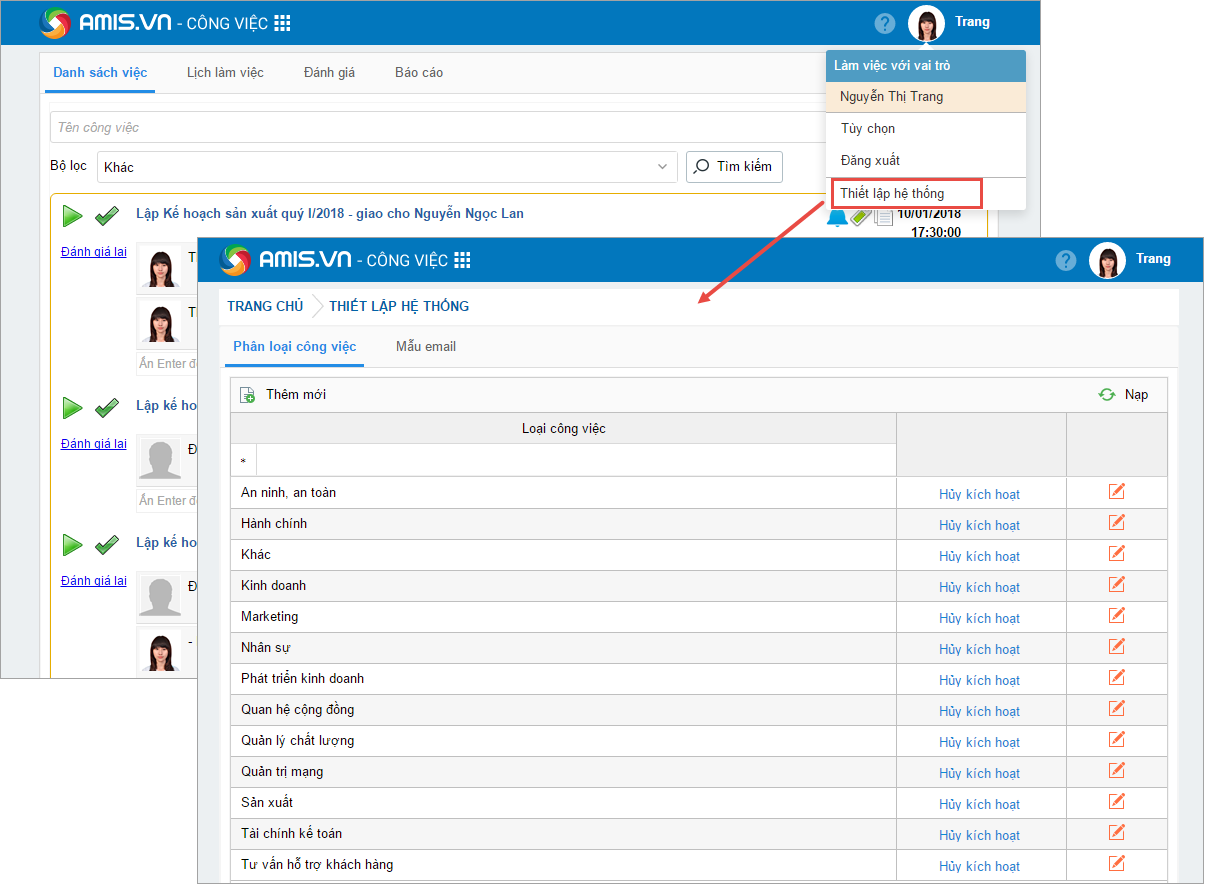Toggle Hủy kích hoạt for An ninh, an toàn
Viewport: 1207px width, 887px height.
pos(979,494)
